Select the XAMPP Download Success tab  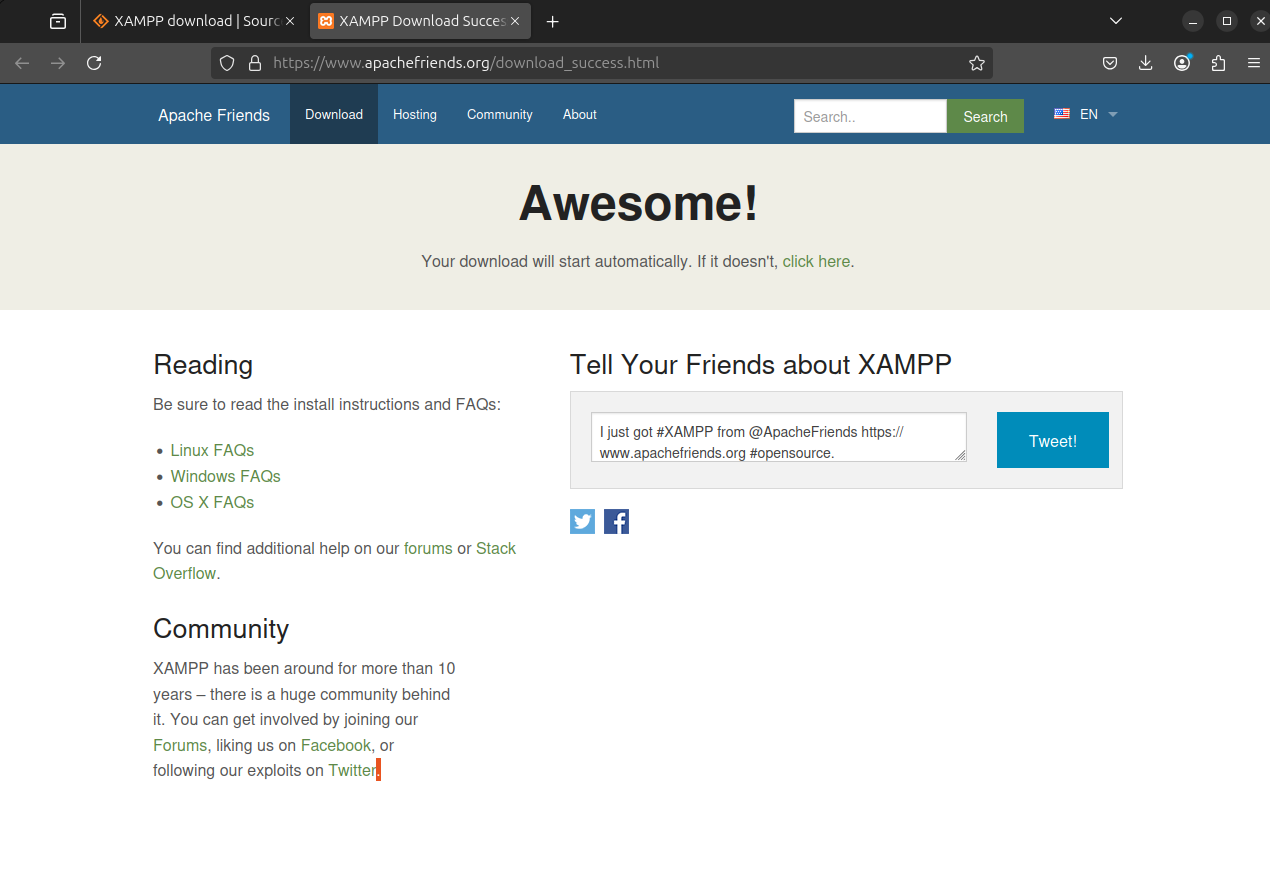coord(420,21)
